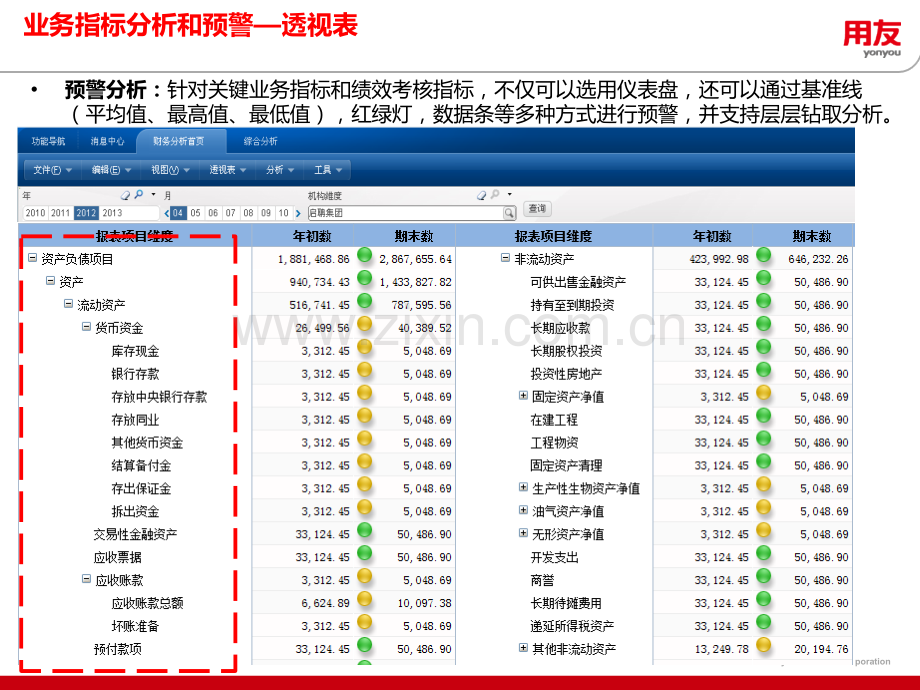Click the search magnifier in the 机构维度 field
This screenshot has width=920, height=690.
click(509, 213)
